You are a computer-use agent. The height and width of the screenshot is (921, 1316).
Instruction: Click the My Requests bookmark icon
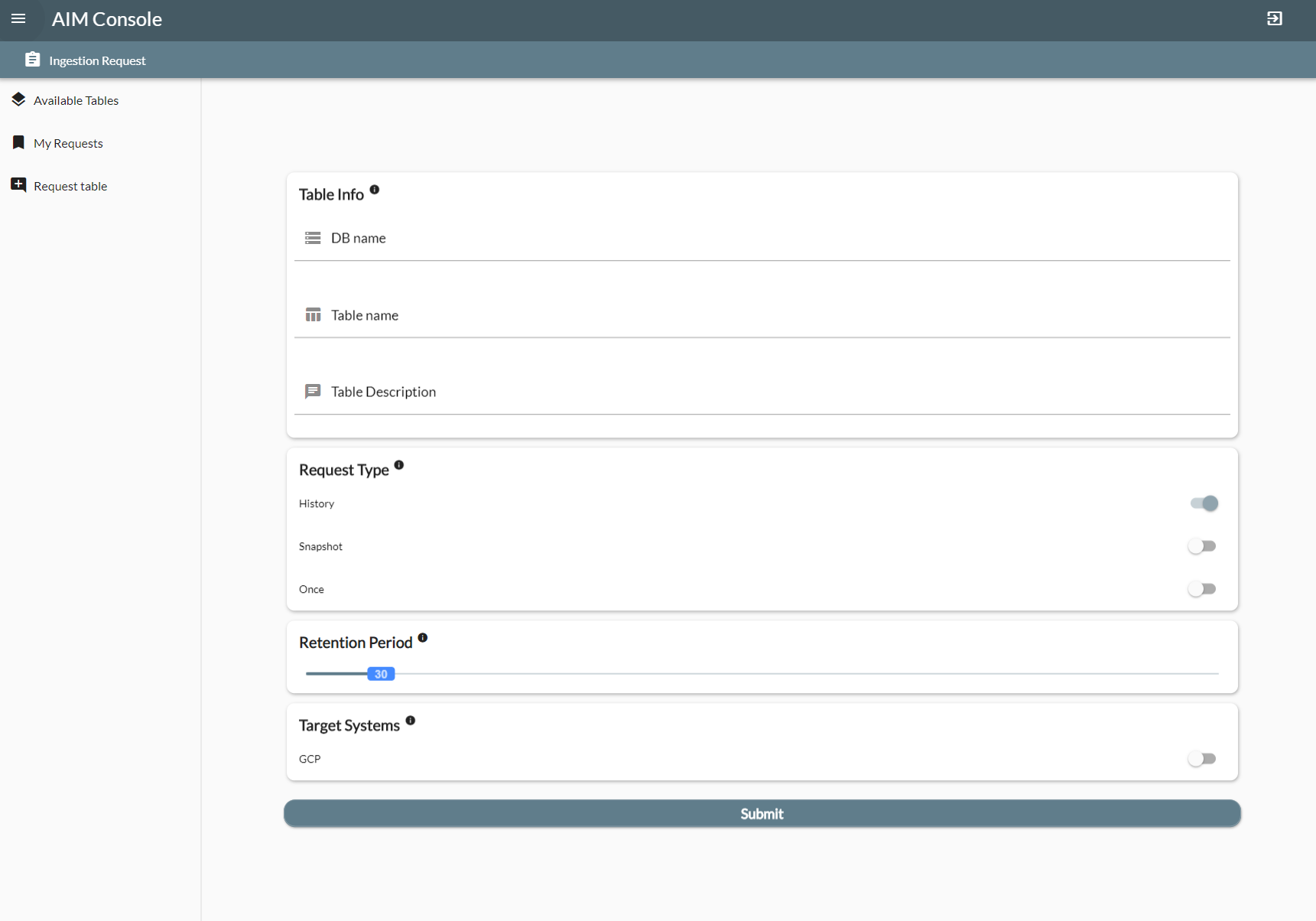(x=18, y=142)
